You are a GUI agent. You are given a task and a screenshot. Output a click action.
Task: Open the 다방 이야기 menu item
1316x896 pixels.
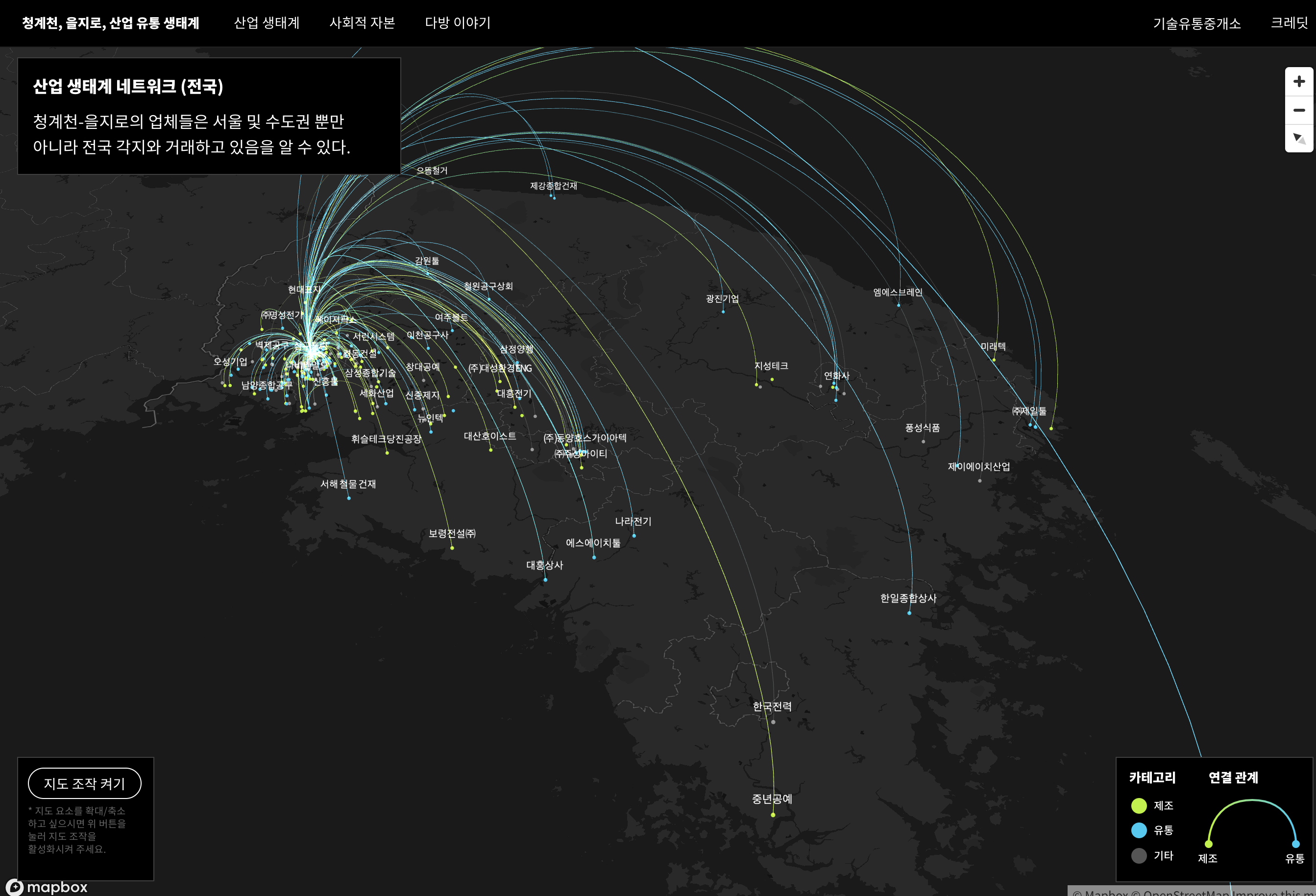tap(458, 23)
